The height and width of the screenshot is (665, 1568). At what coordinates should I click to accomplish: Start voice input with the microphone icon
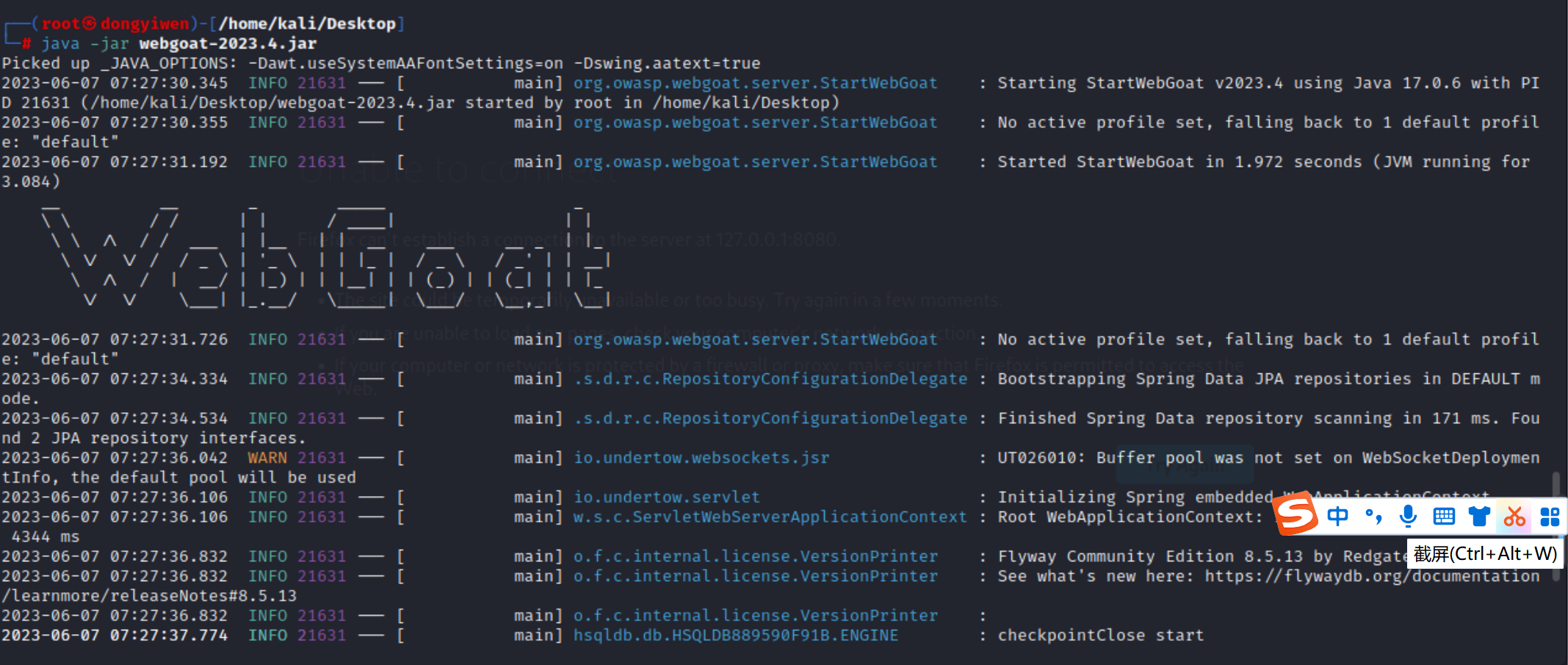point(1408,517)
